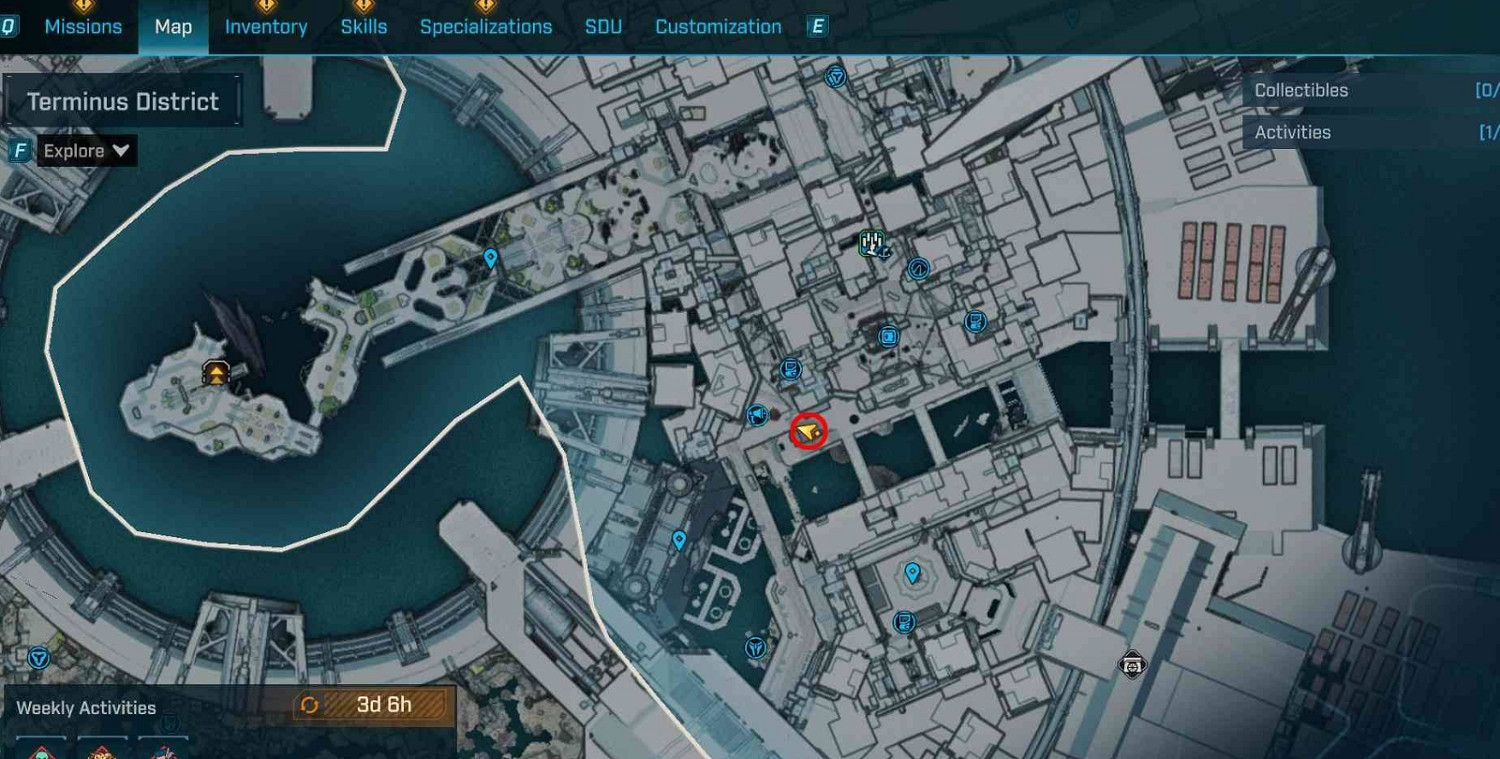Open the Missions tab
The height and width of the screenshot is (759, 1500).
(83, 26)
